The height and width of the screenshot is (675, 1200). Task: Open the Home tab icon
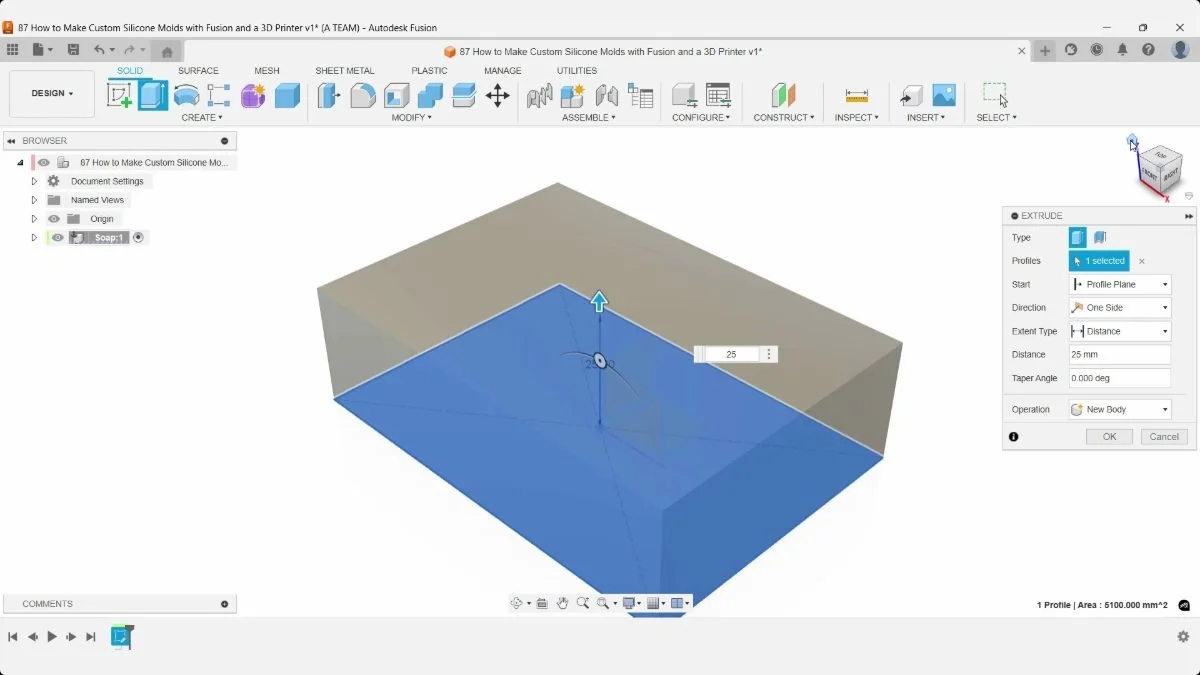(x=167, y=52)
